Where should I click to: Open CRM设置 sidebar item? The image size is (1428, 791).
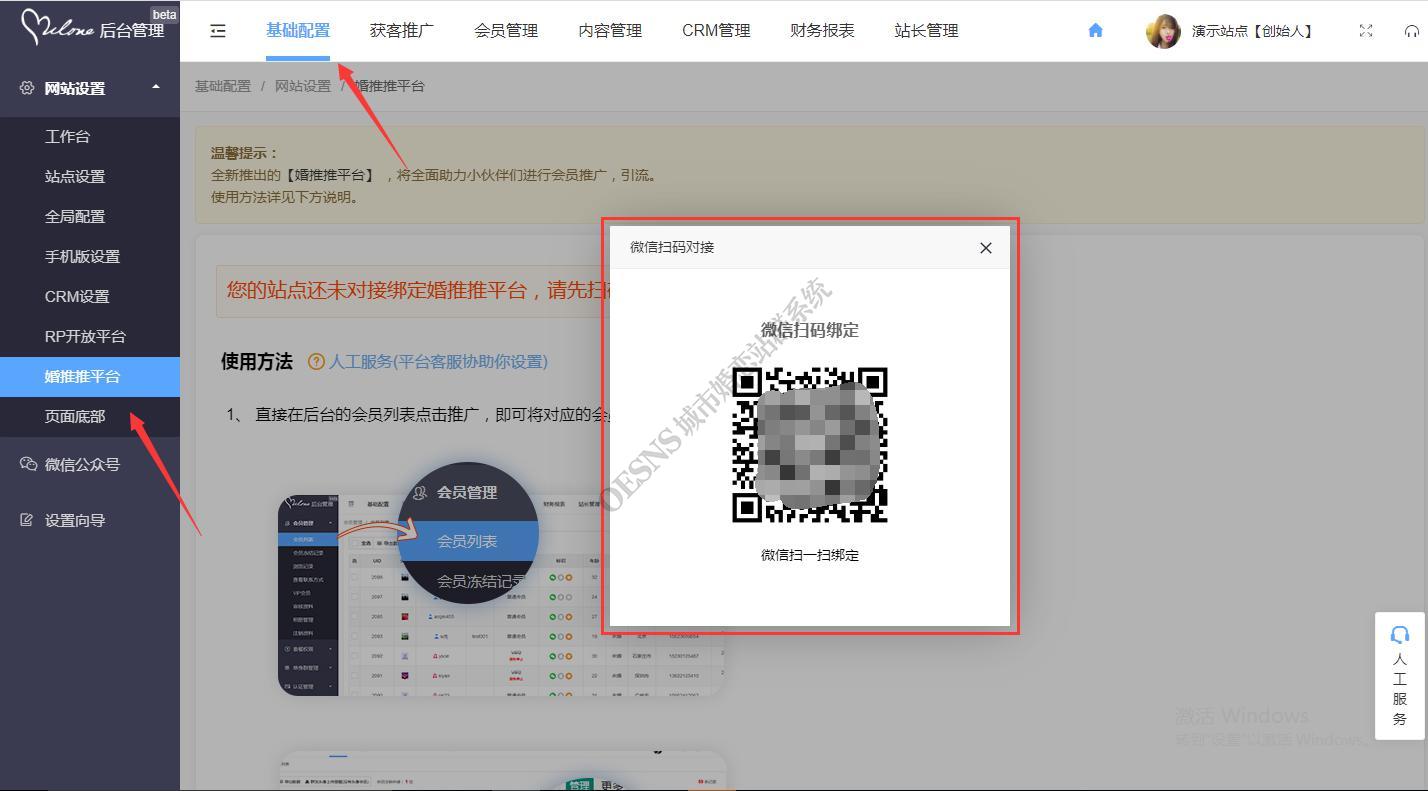pos(90,297)
